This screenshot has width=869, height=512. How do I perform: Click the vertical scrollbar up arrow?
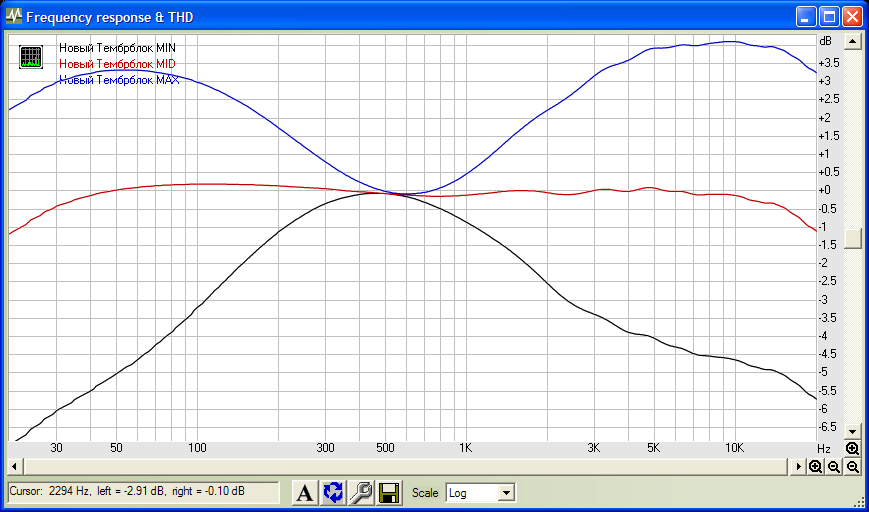(x=852, y=42)
